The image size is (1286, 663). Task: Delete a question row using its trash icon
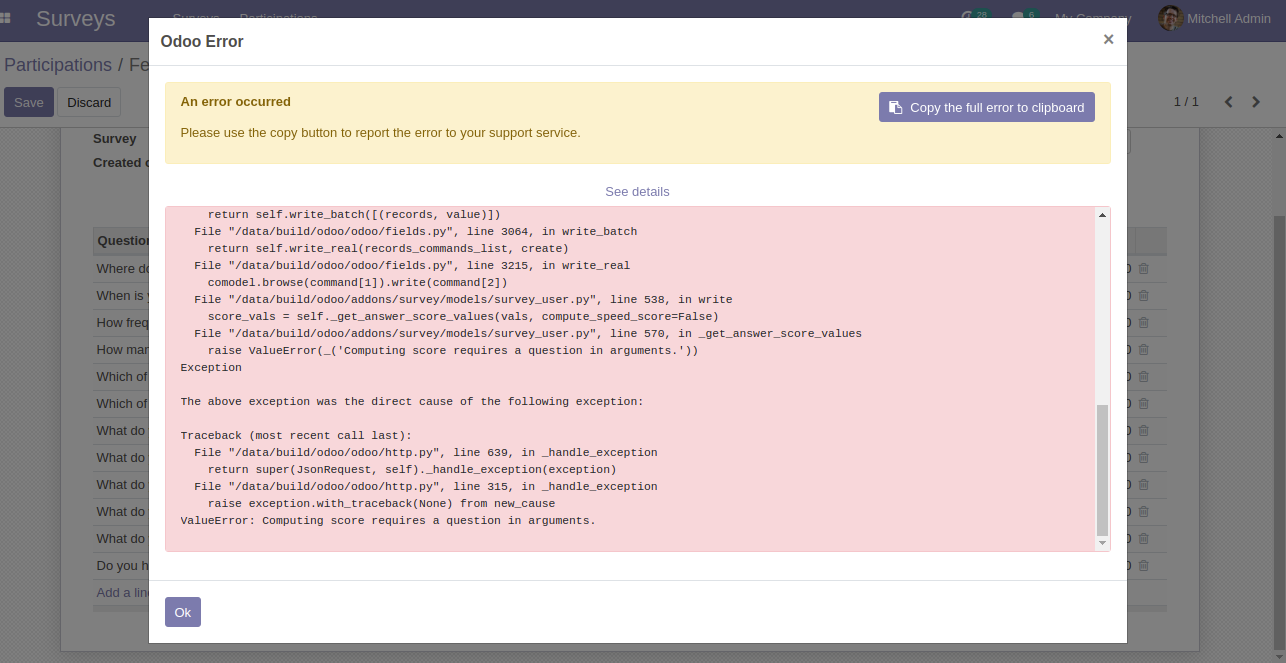pyautogui.click(x=1143, y=268)
